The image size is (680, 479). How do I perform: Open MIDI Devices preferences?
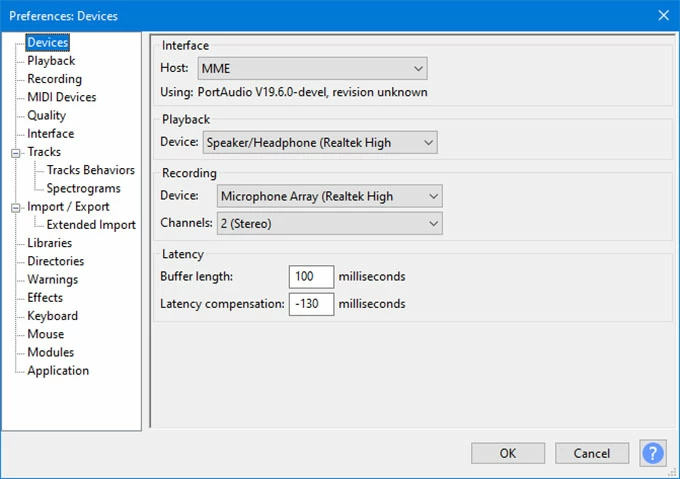[x=62, y=97]
